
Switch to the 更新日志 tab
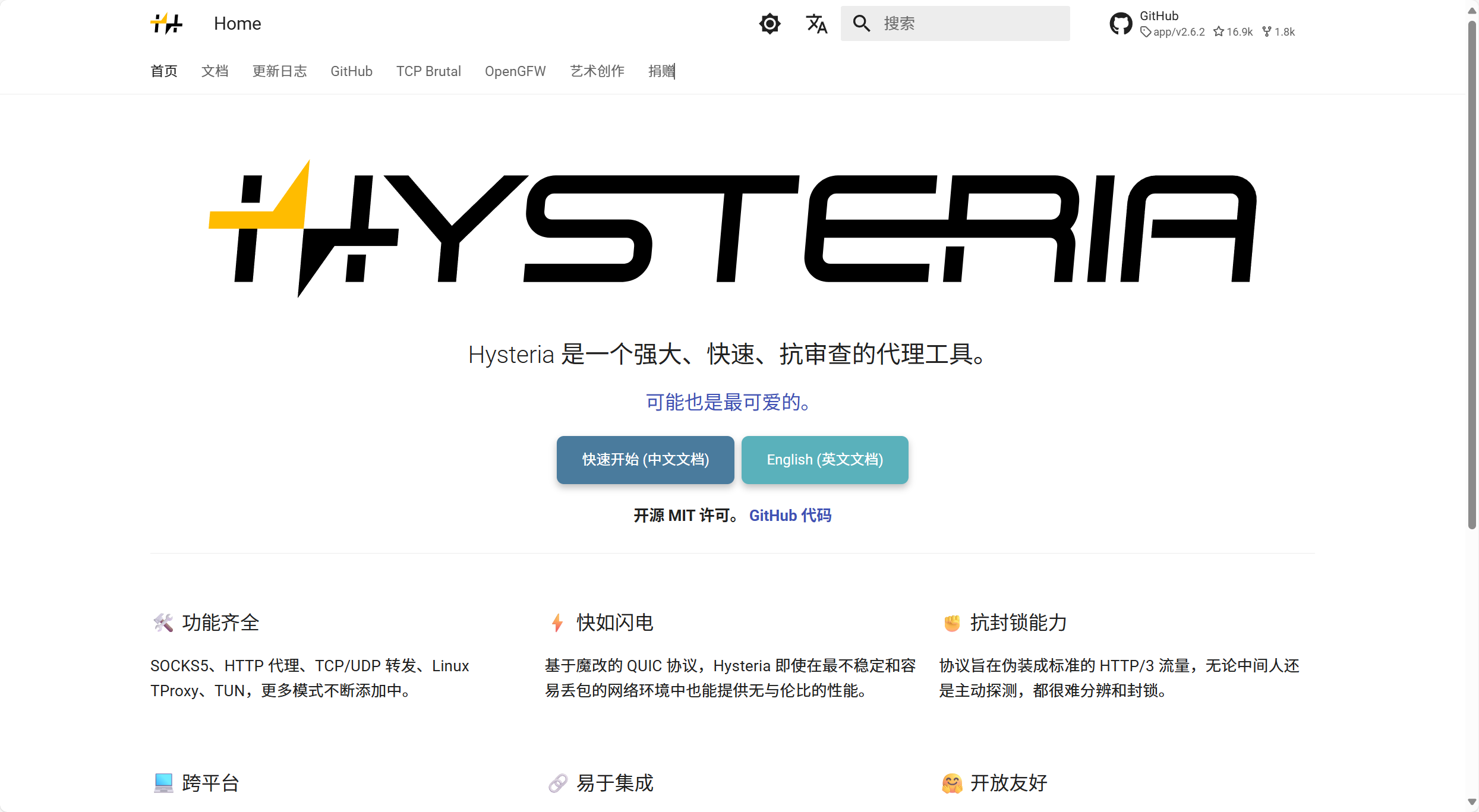(279, 71)
